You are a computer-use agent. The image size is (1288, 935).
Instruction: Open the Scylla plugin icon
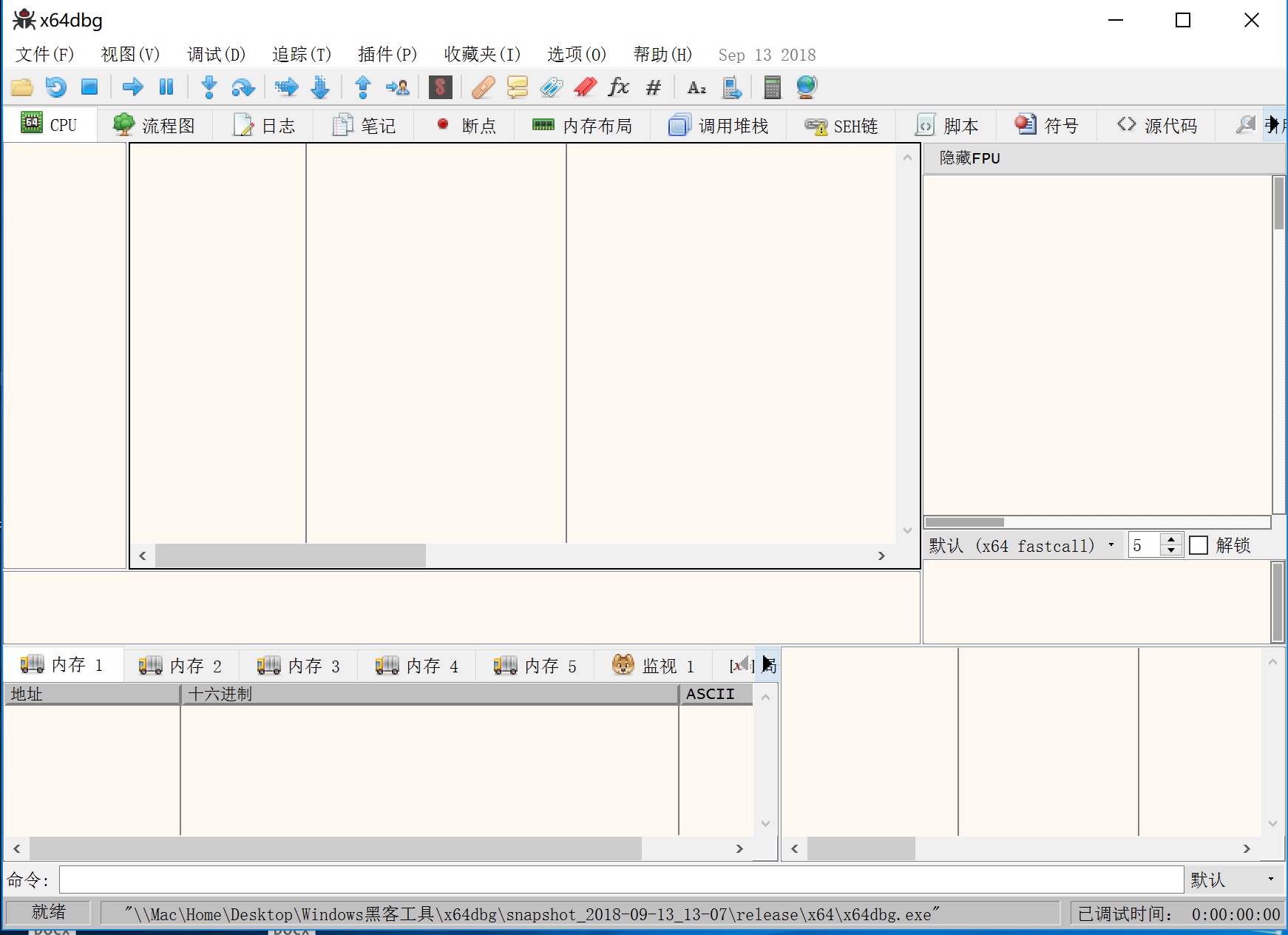pyautogui.click(x=441, y=87)
